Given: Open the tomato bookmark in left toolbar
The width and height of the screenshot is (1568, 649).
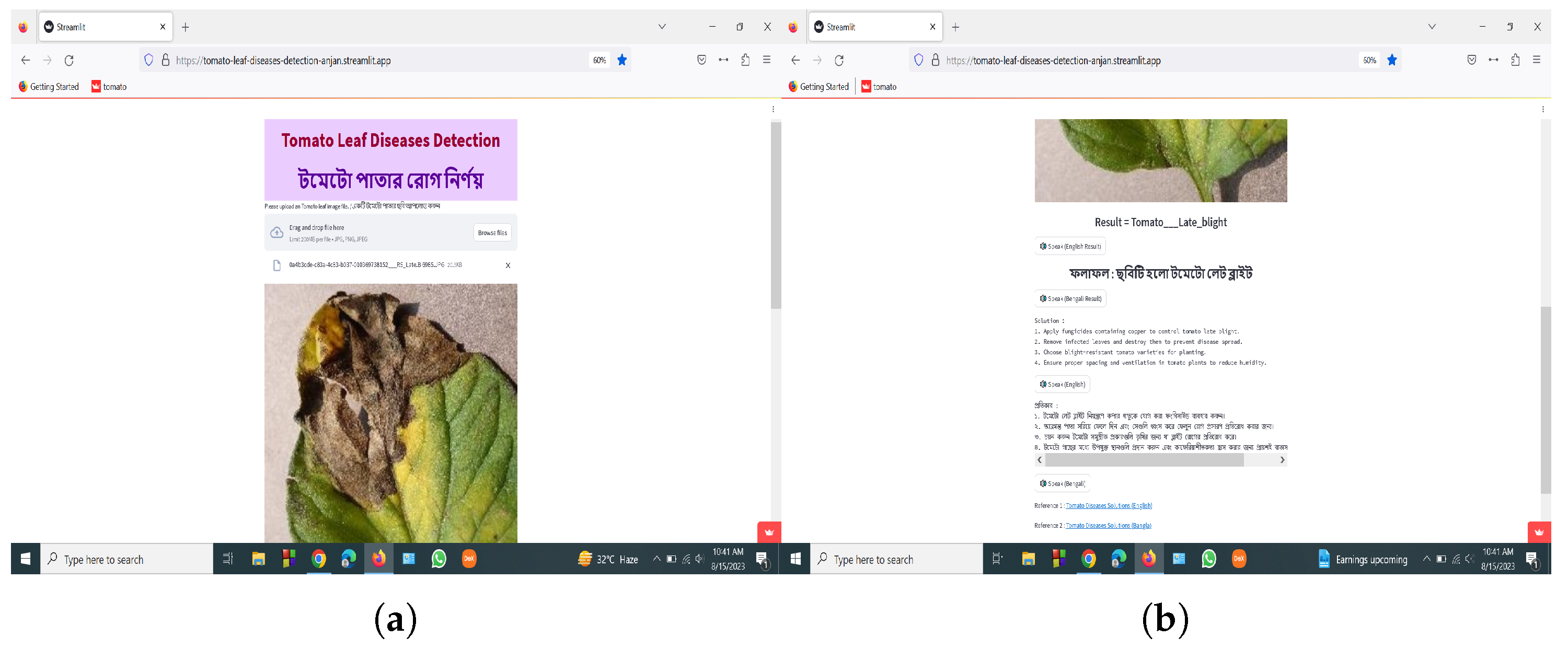Looking at the screenshot, I should pos(109,86).
